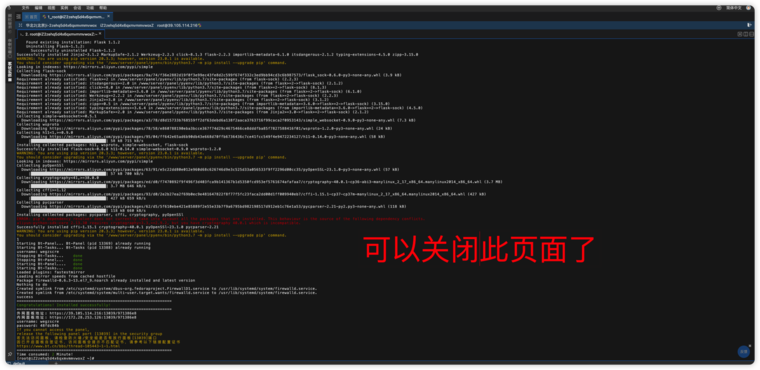
Task: Open the 实例 (Instance) menu
Action: [64, 8]
